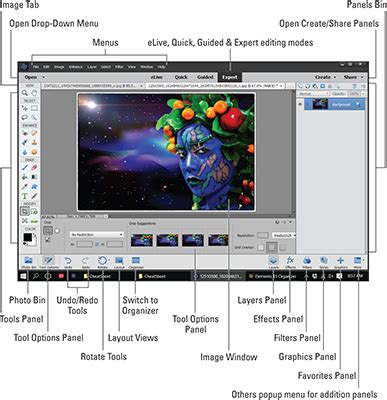
Task: Choose the first crop suggestion thumbnail
Action: (x=142, y=240)
